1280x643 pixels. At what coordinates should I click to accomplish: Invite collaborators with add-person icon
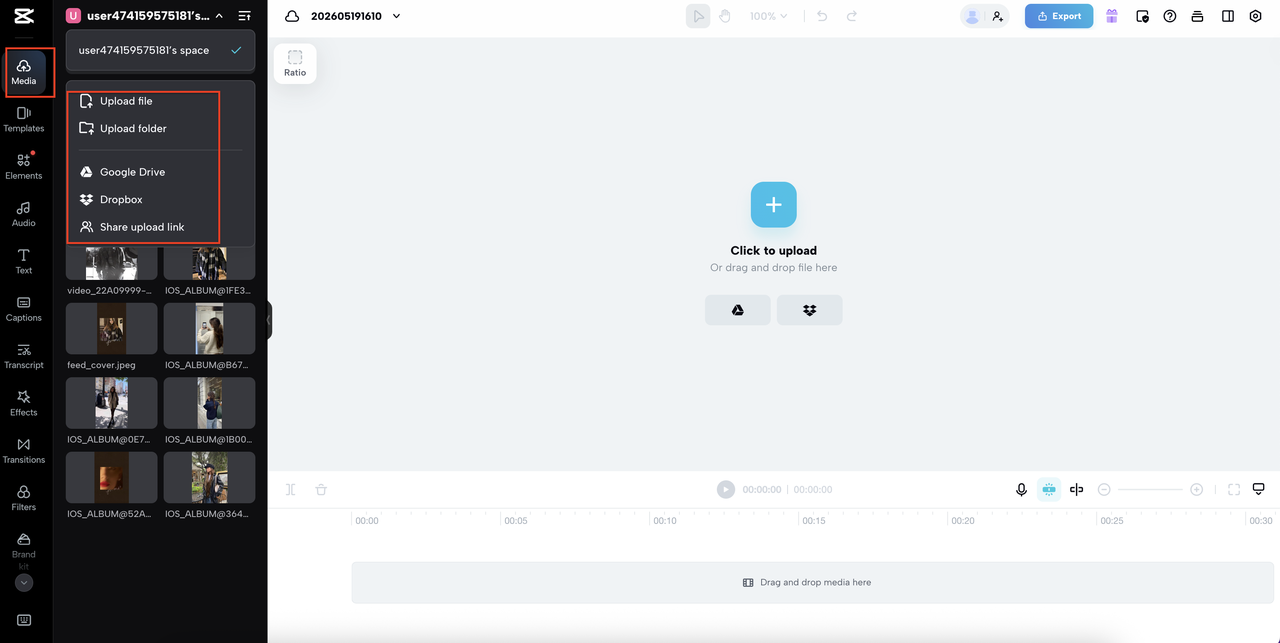[x=997, y=16]
